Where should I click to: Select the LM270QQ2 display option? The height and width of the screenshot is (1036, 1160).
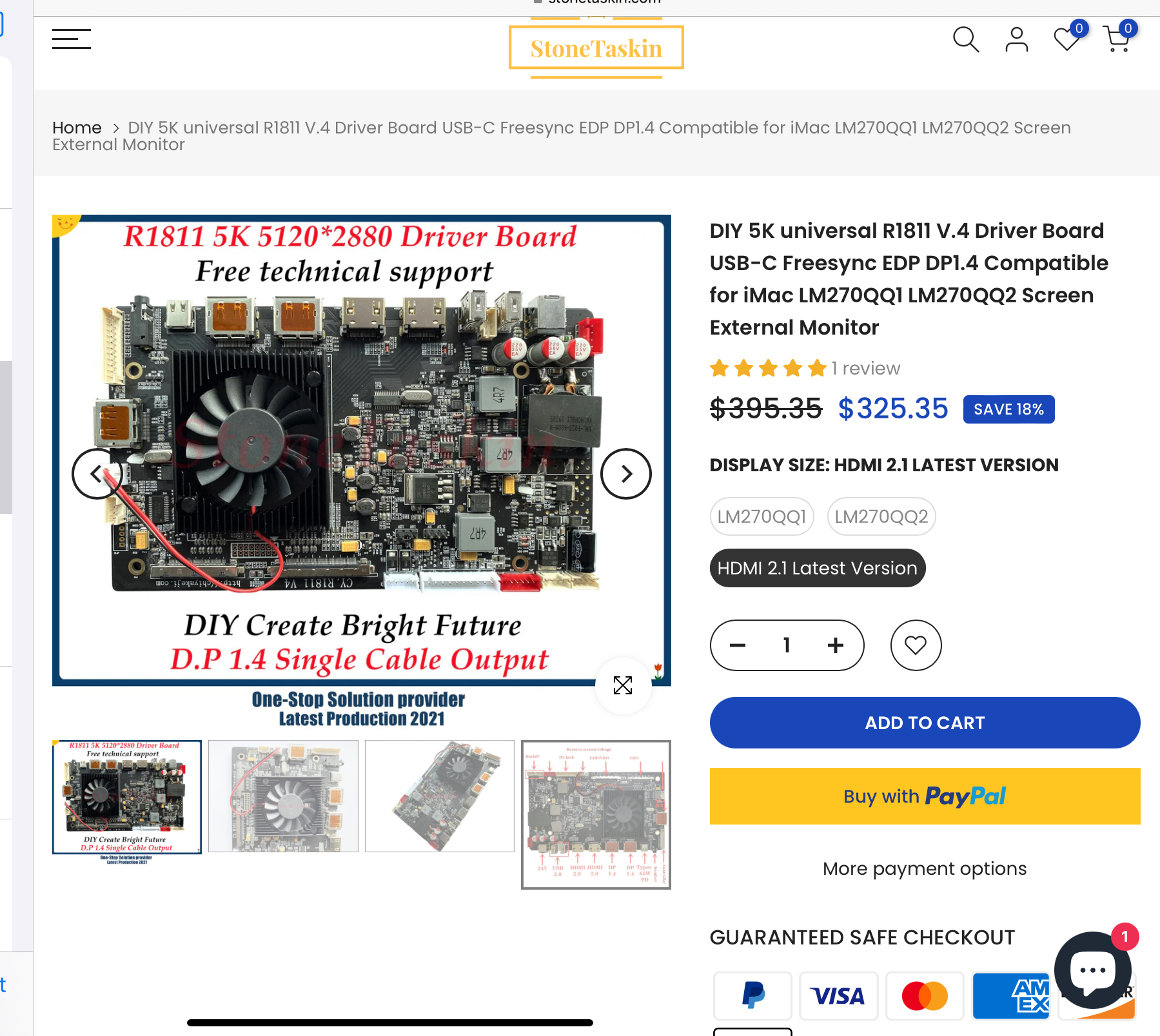pyautogui.click(x=881, y=516)
